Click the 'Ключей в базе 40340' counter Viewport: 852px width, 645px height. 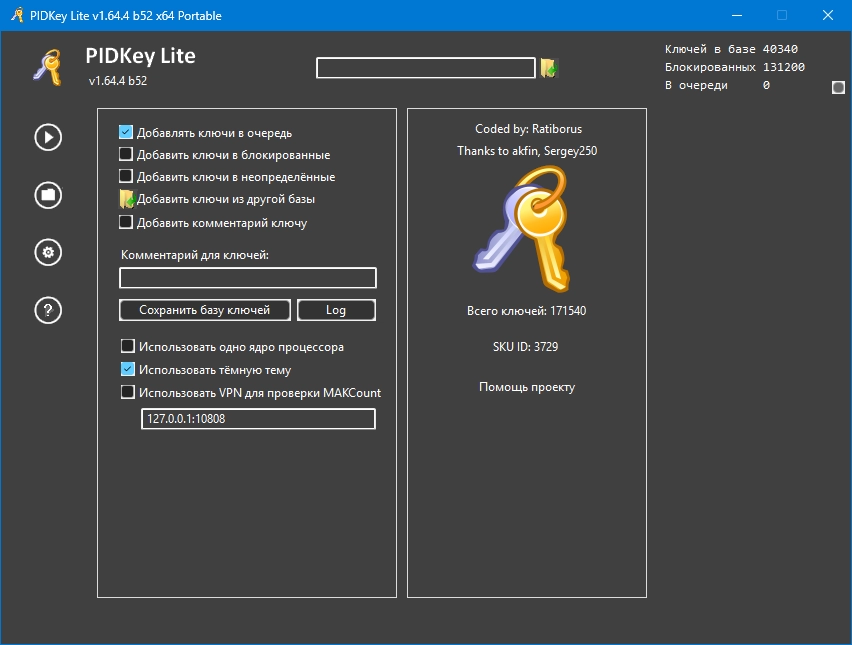731,49
